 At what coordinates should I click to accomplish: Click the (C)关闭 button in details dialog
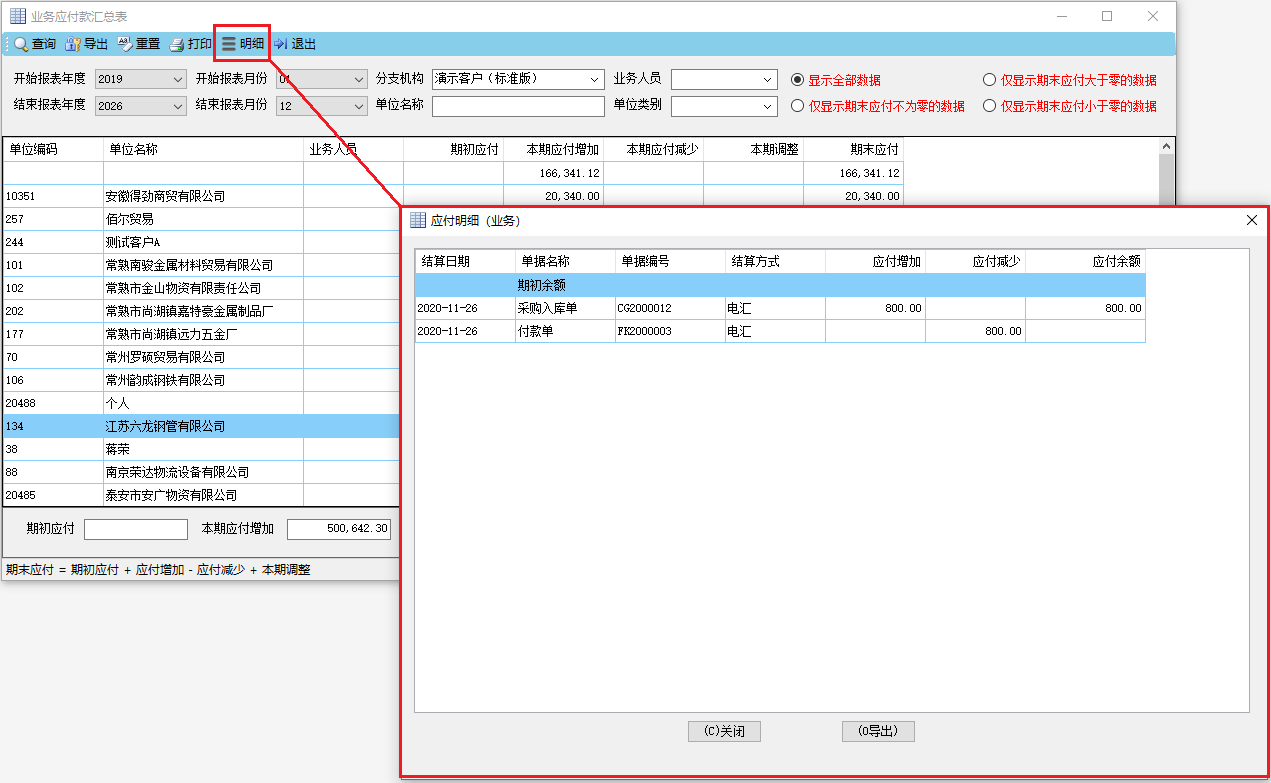click(724, 731)
